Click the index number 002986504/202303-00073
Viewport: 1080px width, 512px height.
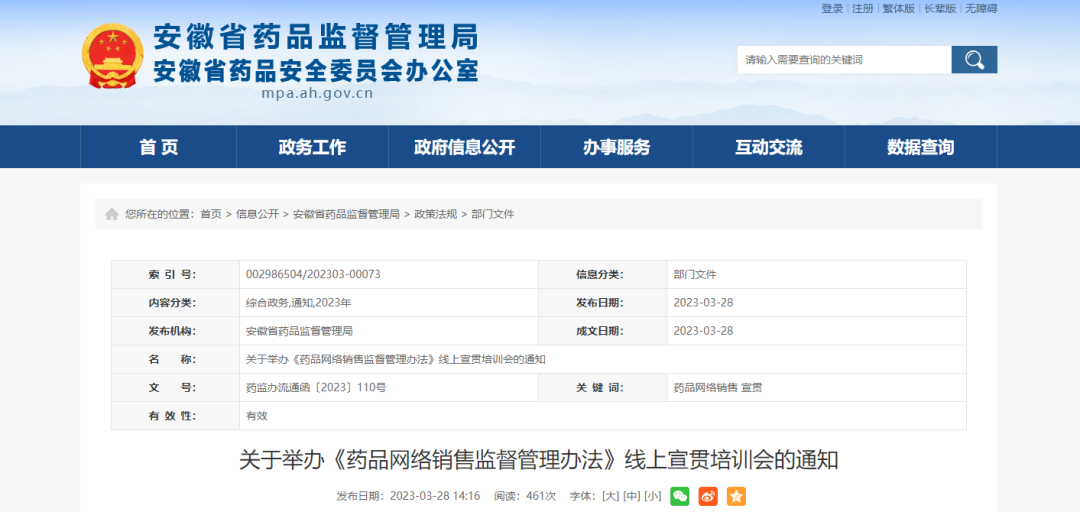click(313, 274)
